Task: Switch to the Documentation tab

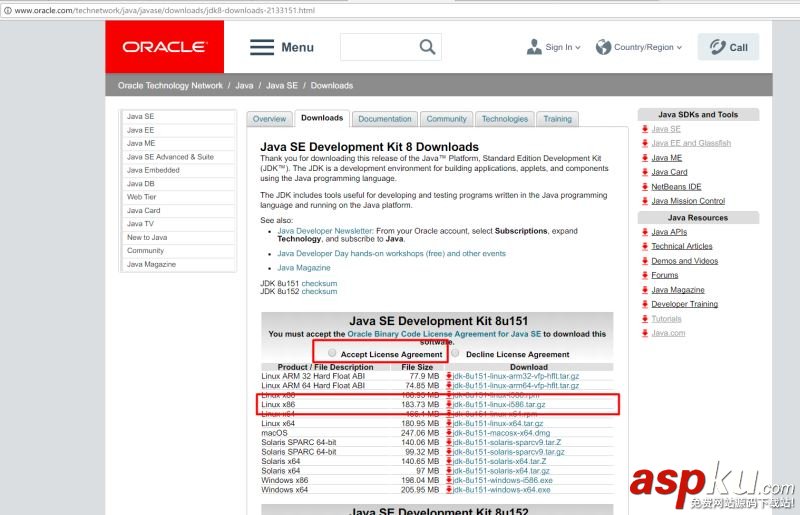Action: (385, 119)
